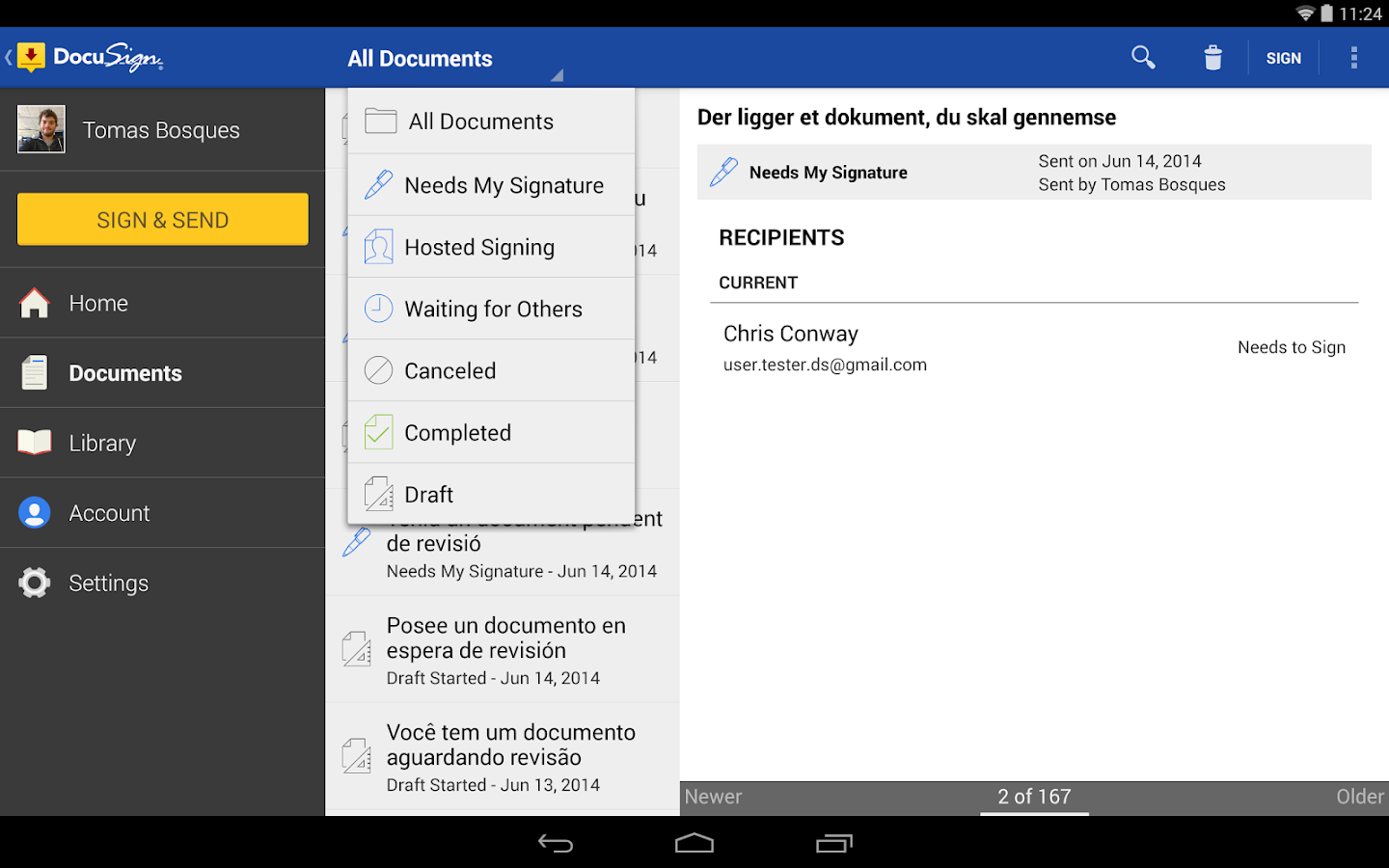Open the All Documents filter dropdown

click(x=421, y=58)
